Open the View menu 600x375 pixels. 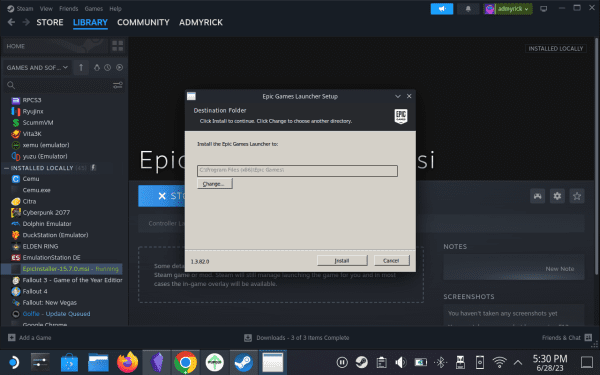(x=46, y=8)
